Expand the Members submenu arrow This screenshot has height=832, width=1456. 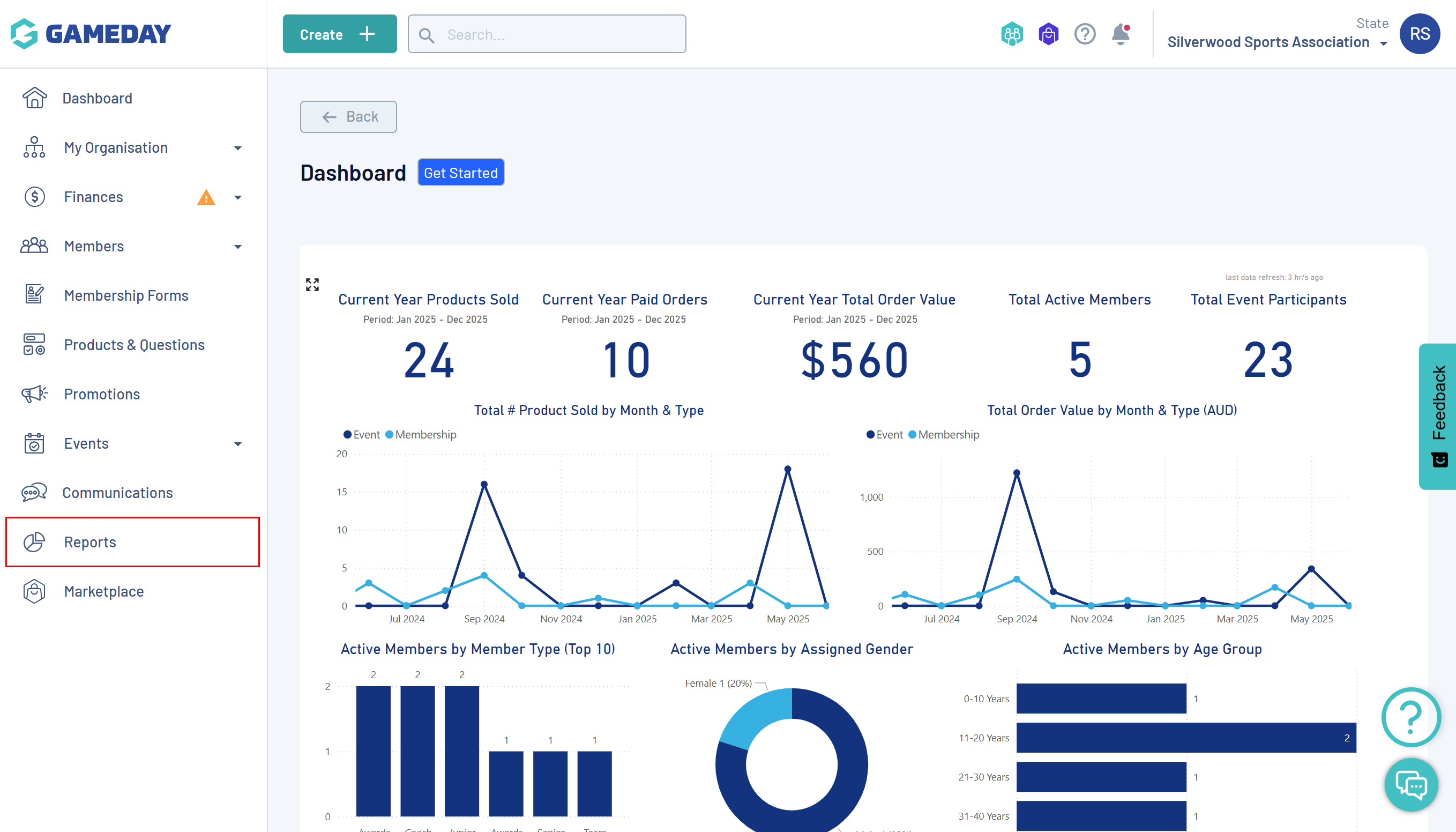(x=237, y=247)
